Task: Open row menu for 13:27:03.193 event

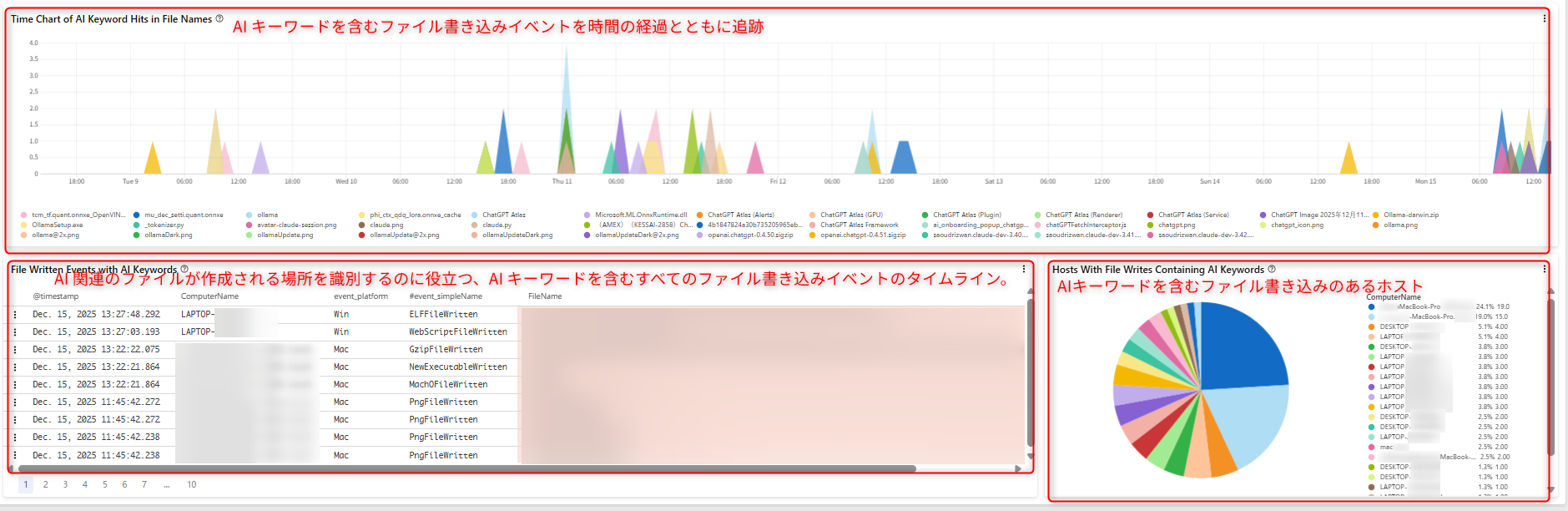Action: (x=15, y=332)
